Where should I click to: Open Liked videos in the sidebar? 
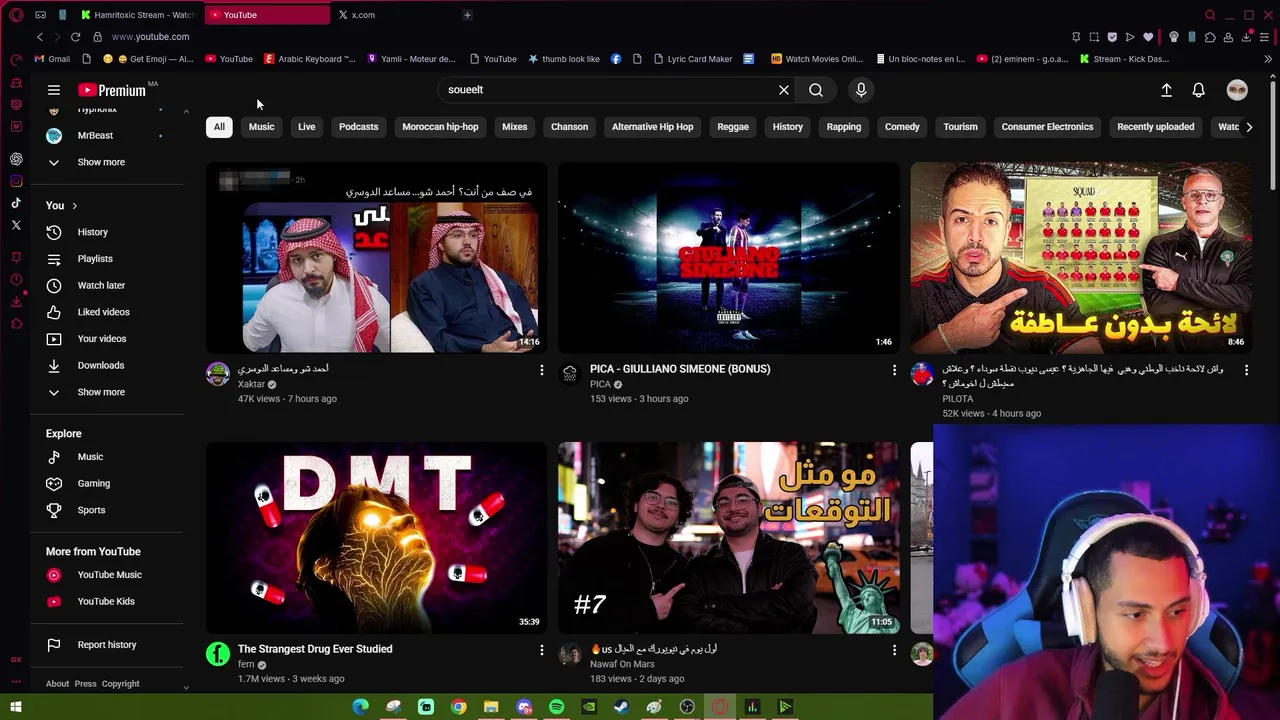pos(103,312)
